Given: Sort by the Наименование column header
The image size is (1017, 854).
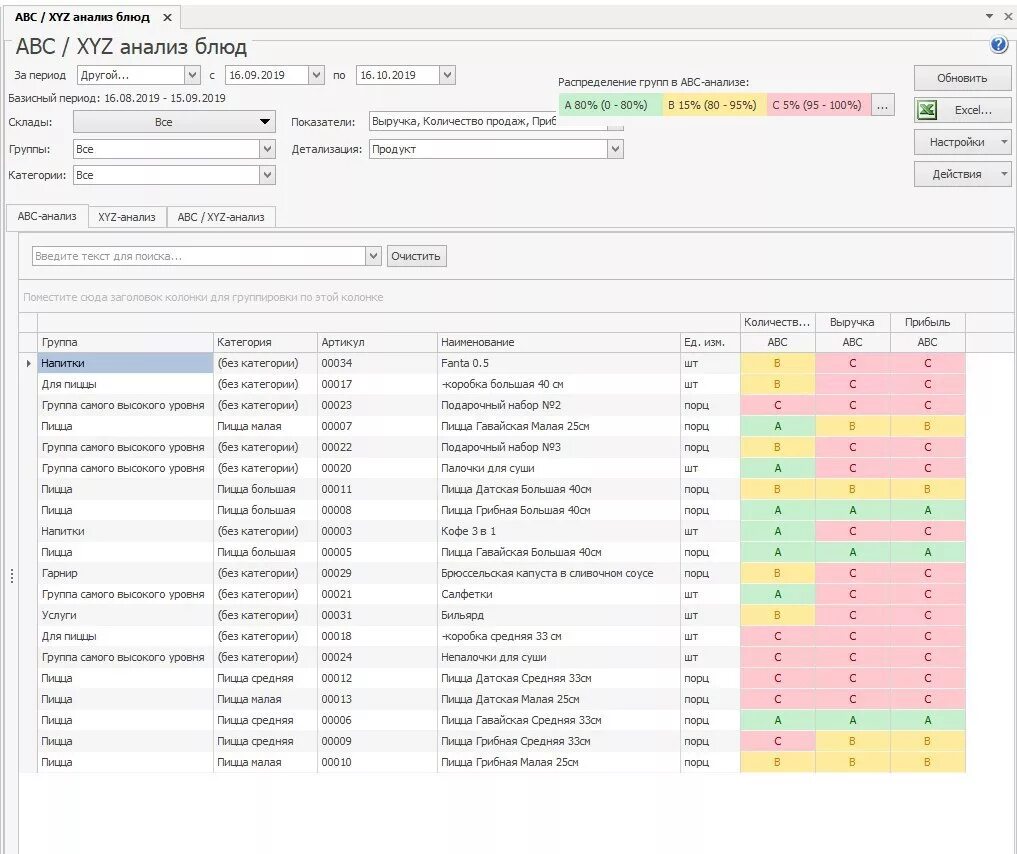Looking at the screenshot, I should (x=558, y=342).
